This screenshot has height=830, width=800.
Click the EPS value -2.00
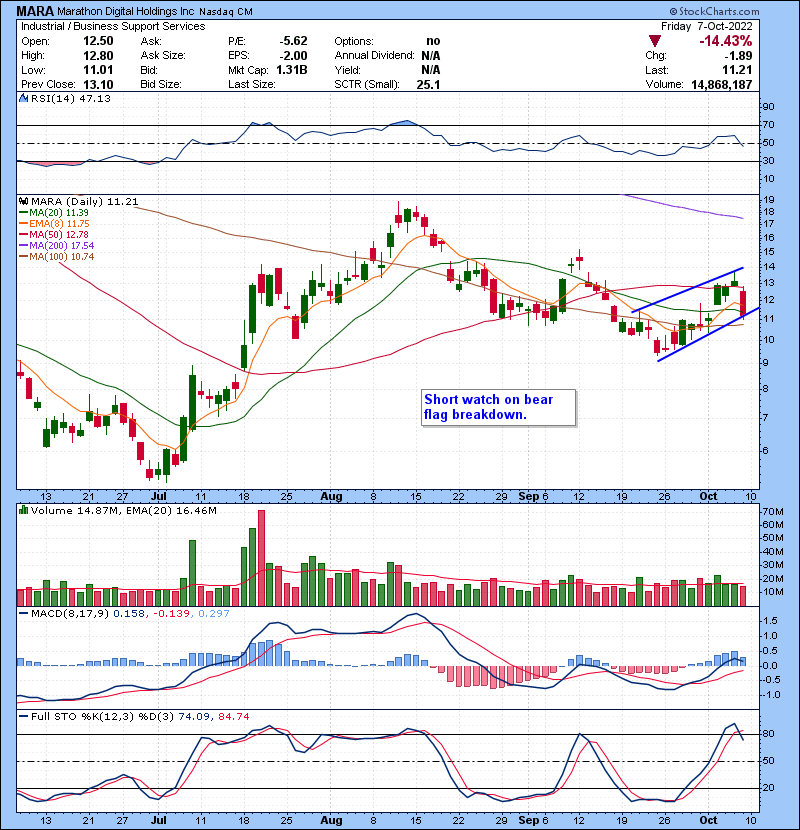coord(293,56)
